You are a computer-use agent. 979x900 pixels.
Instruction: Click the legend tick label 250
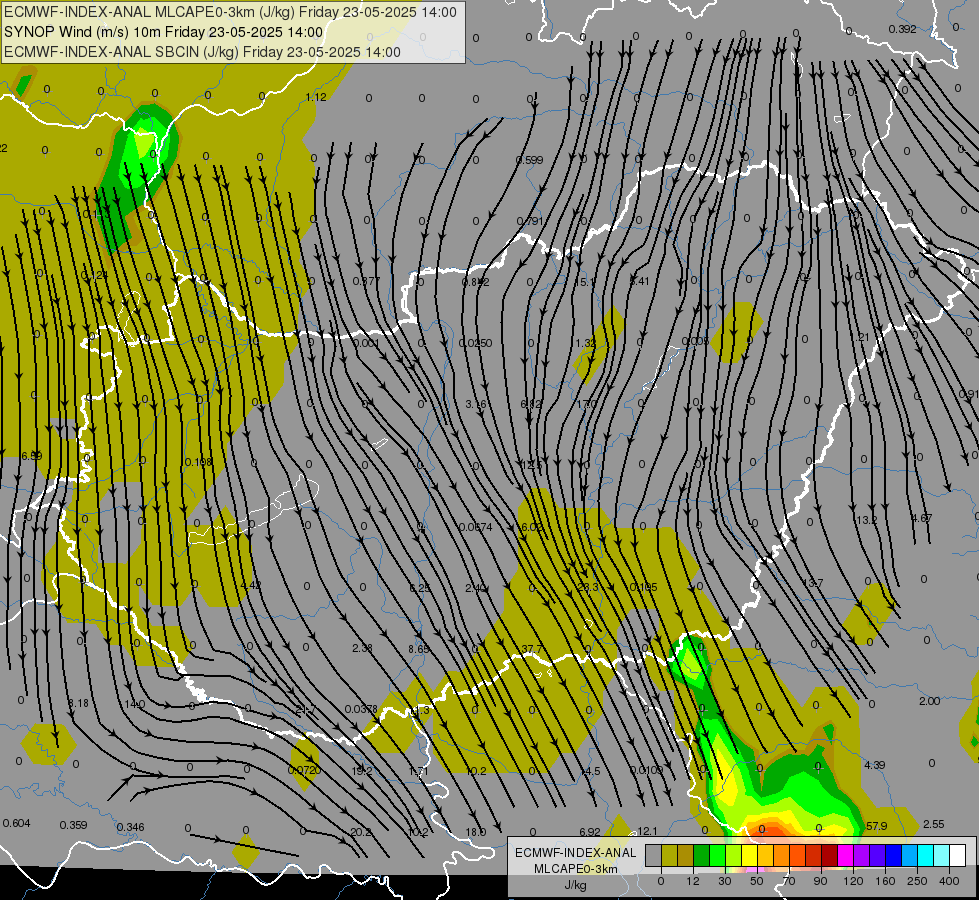(x=917, y=881)
